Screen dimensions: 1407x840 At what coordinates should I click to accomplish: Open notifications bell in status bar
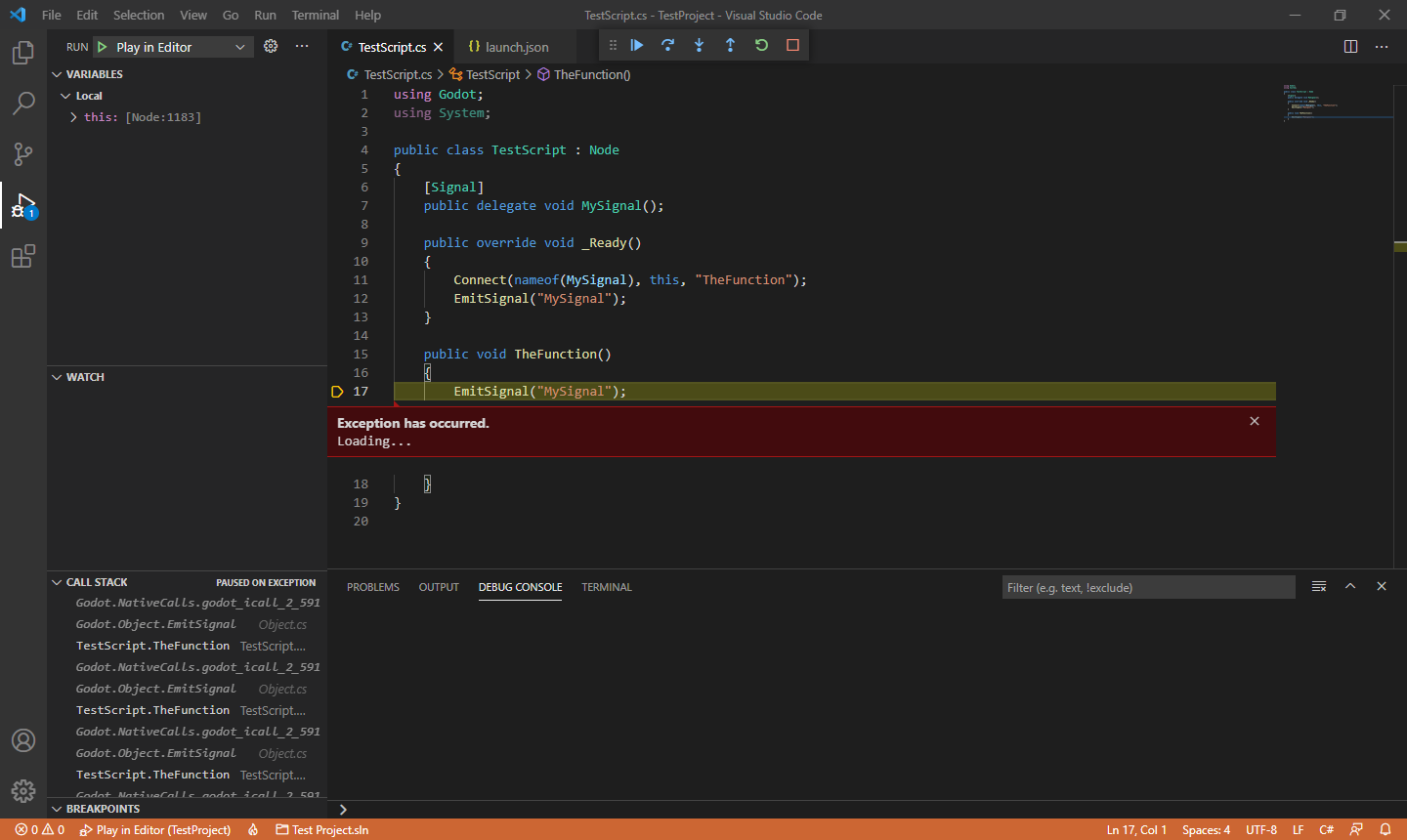1386,829
